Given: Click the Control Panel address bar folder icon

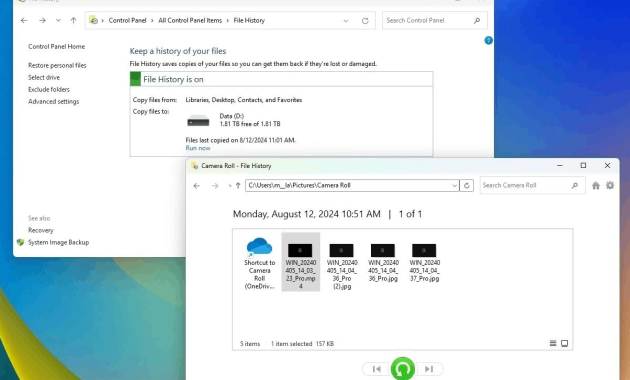Looking at the screenshot, I should pos(93,20).
